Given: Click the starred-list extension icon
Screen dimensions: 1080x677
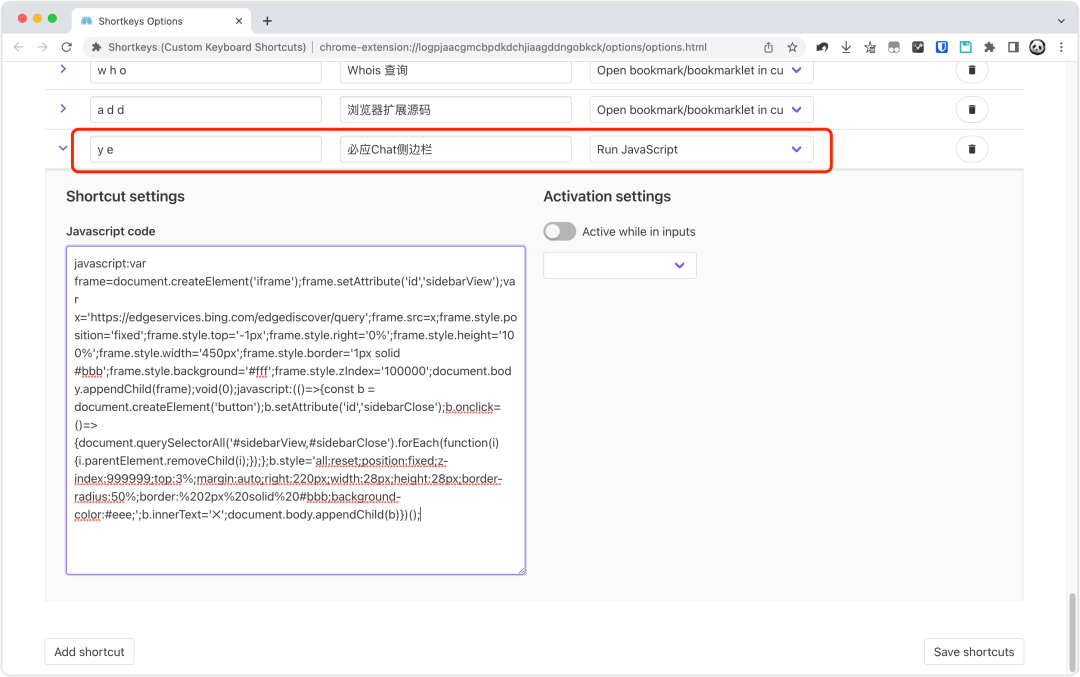Looking at the screenshot, I should 870,47.
